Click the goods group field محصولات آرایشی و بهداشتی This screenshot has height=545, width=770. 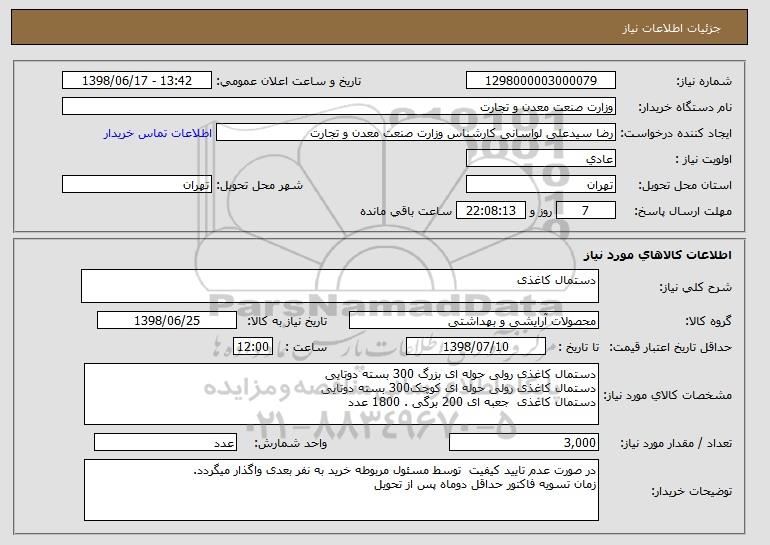click(474, 321)
